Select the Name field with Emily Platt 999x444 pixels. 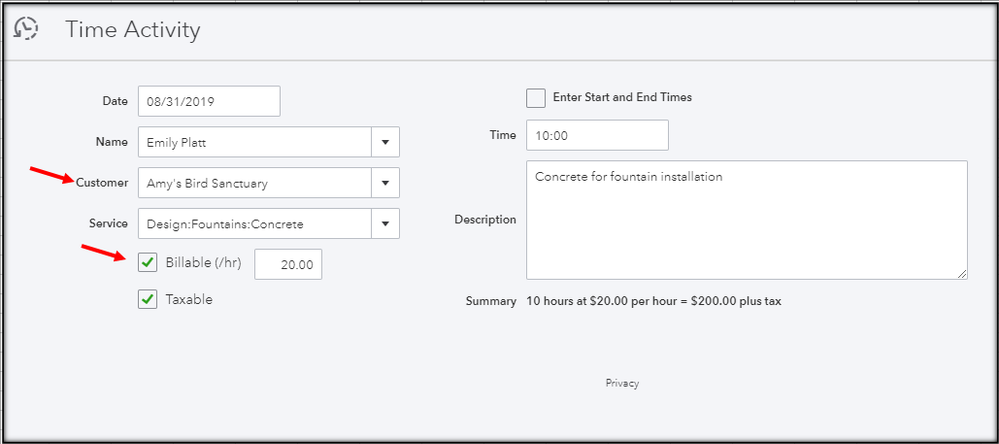coord(255,142)
